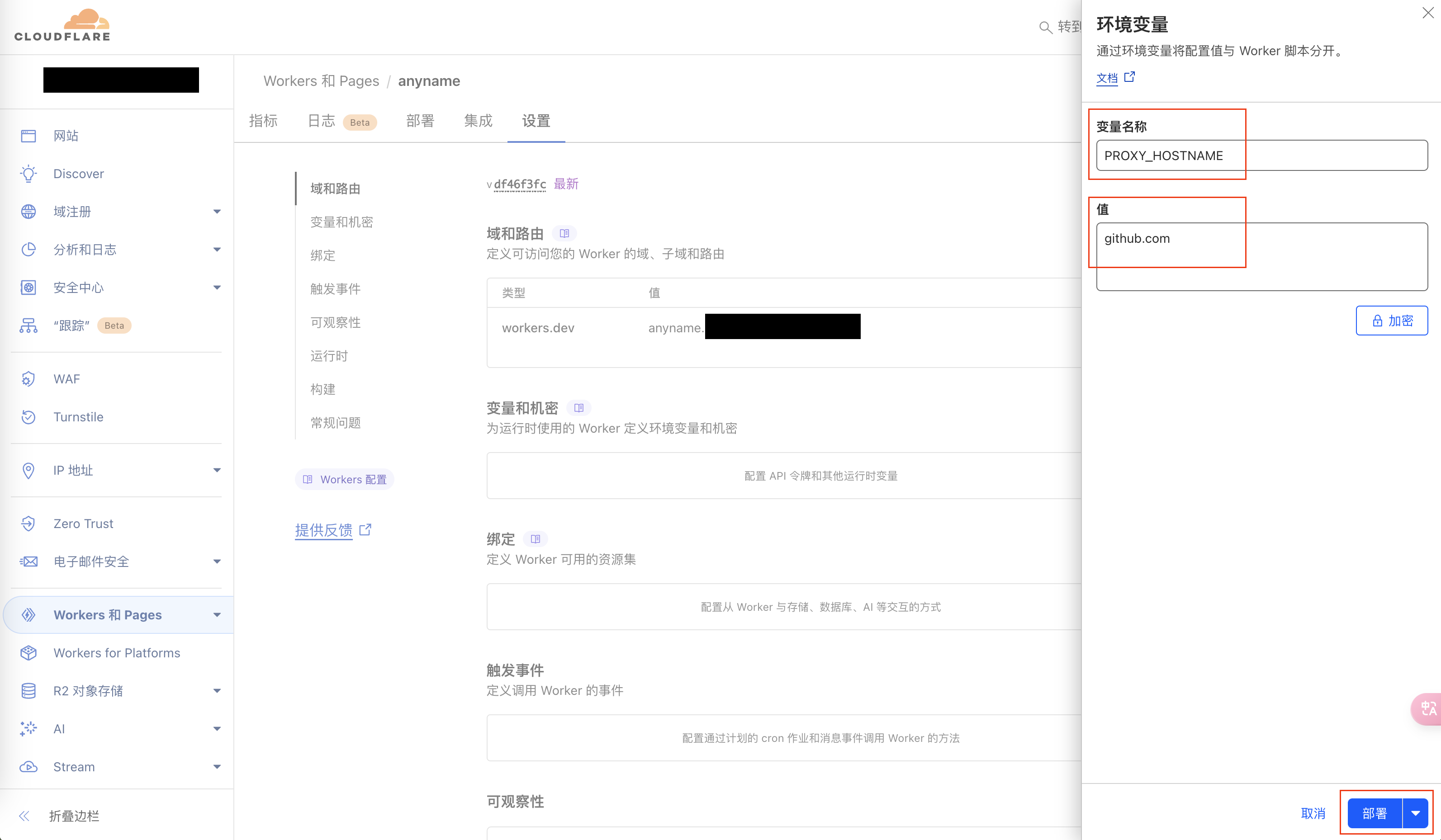1441x840 pixels.
Task: Open the Workers and Pages section
Action: [107, 615]
